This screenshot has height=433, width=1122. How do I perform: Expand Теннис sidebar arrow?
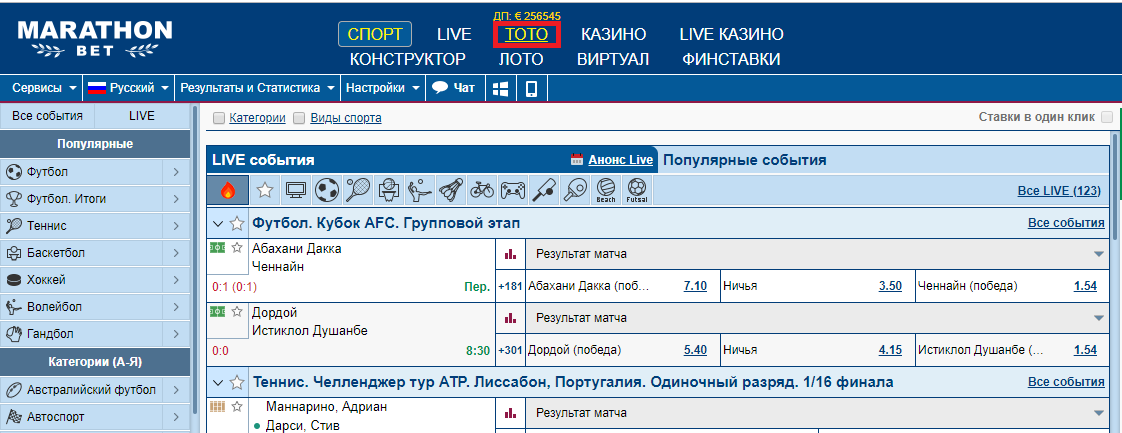click(176, 225)
